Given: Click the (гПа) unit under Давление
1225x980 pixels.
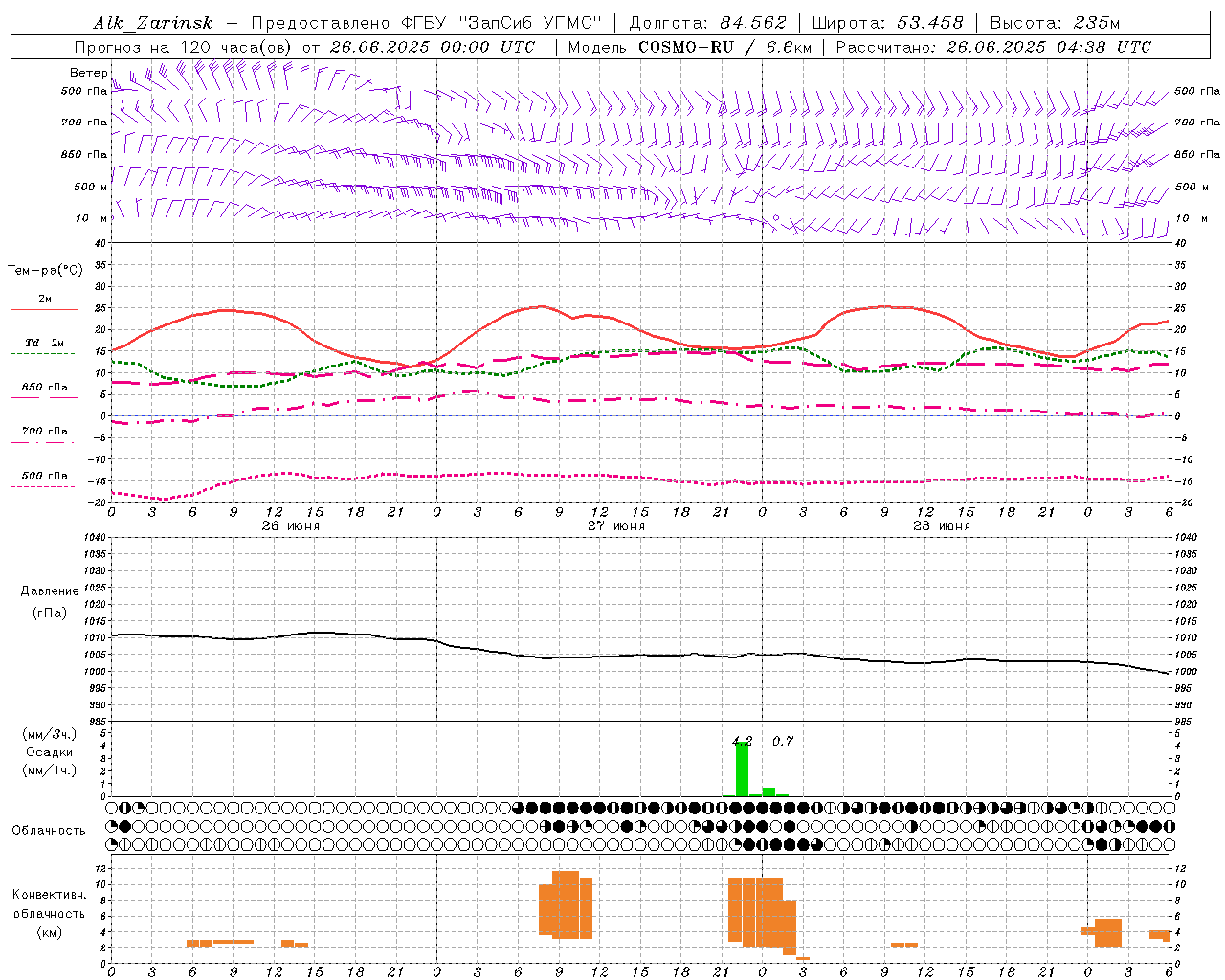Looking at the screenshot, I should tap(50, 612).
